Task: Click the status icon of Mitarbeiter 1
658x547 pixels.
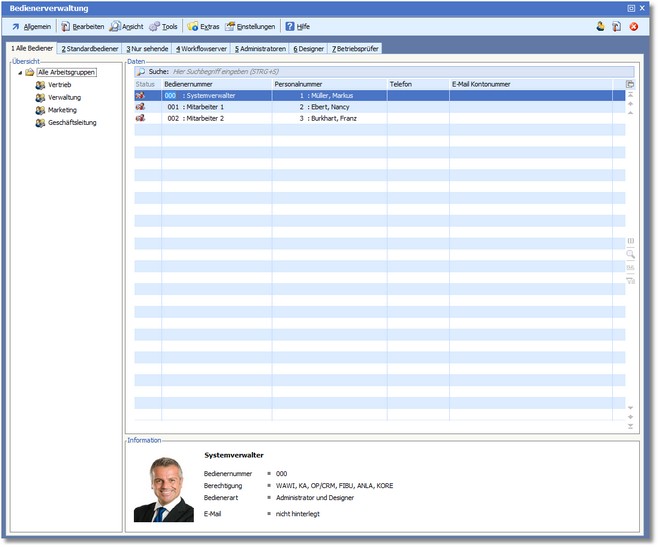Action: point(140,106)
